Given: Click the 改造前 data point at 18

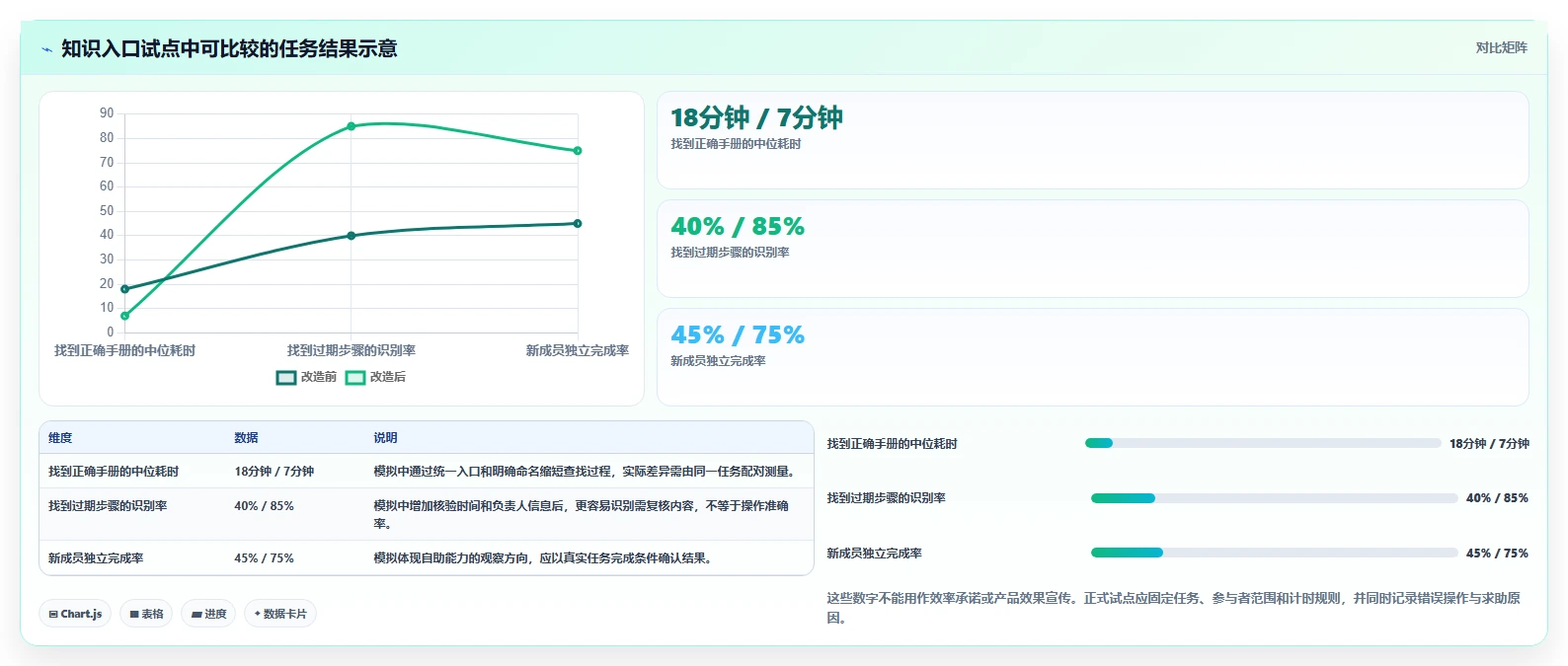Looking at the screenshot, I should tap(124, 289).
